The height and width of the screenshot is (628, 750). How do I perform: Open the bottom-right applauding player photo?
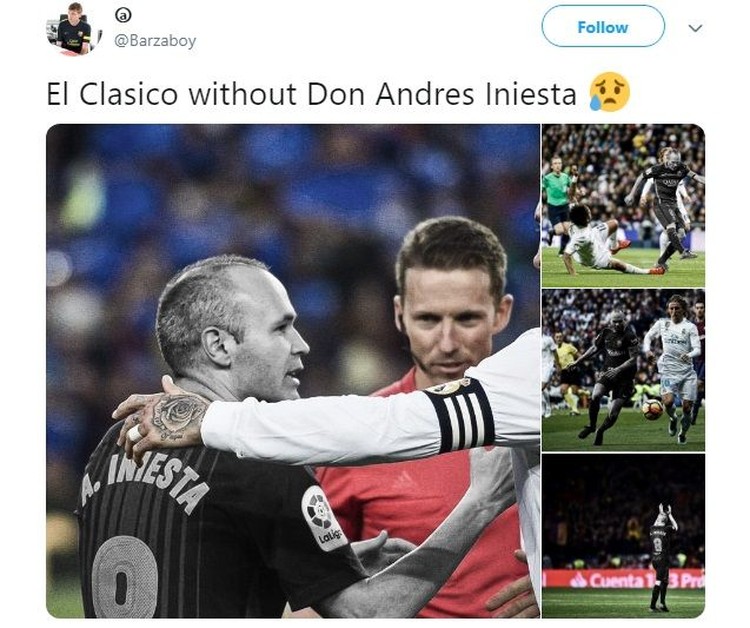tap(623, 536)
